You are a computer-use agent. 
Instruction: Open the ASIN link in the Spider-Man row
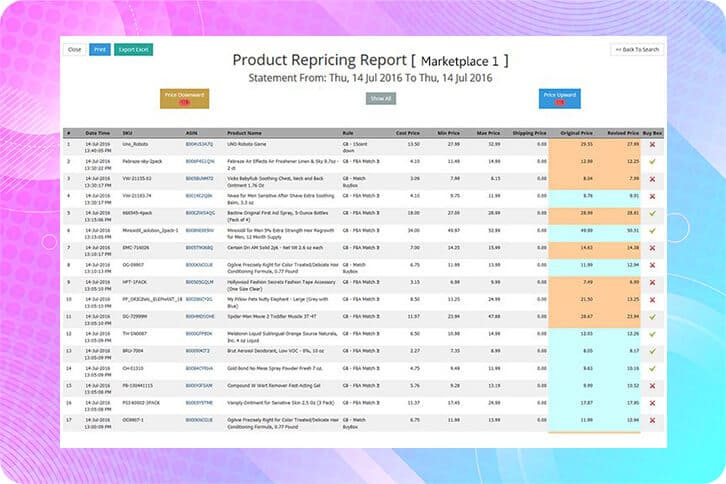click(200, 317)
